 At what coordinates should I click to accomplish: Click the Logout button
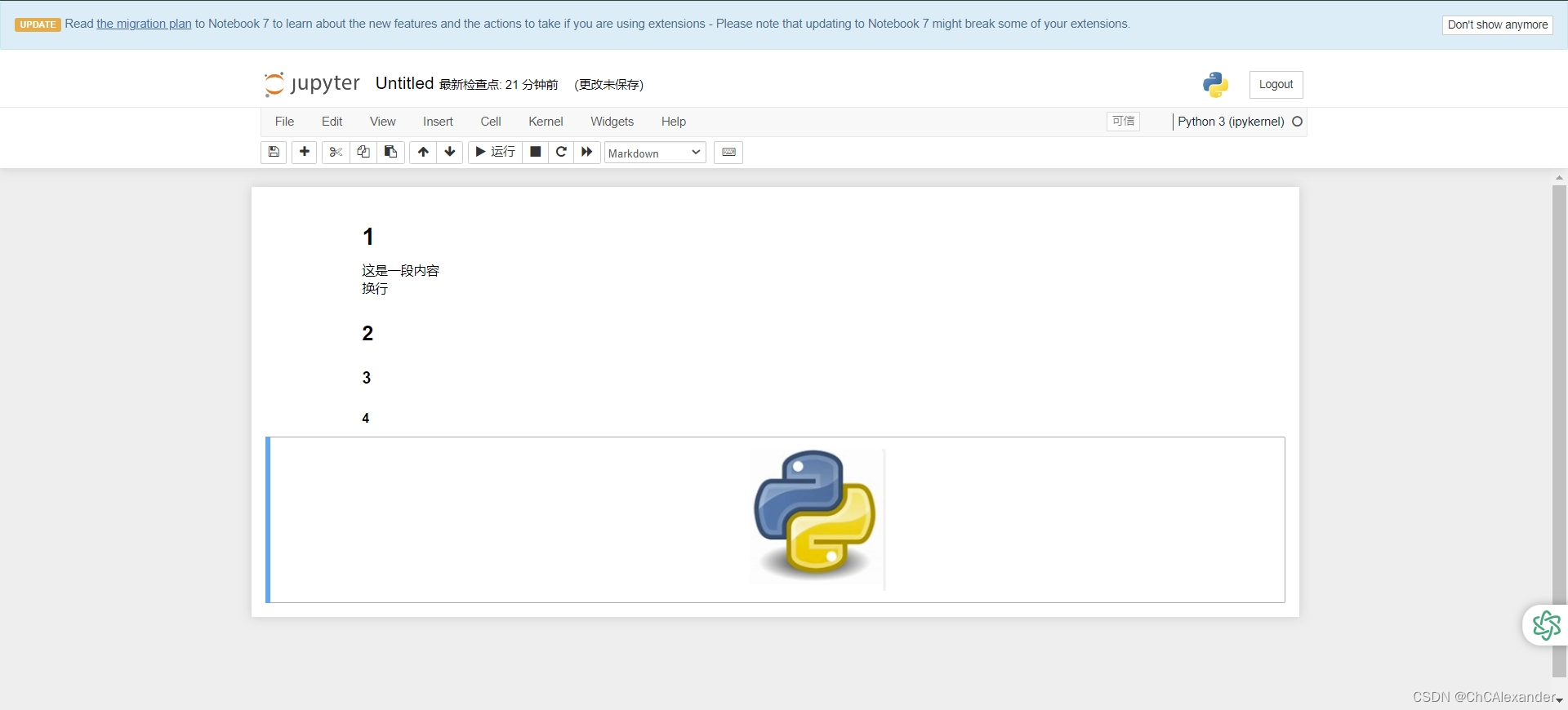click(x=1276, y=85)
